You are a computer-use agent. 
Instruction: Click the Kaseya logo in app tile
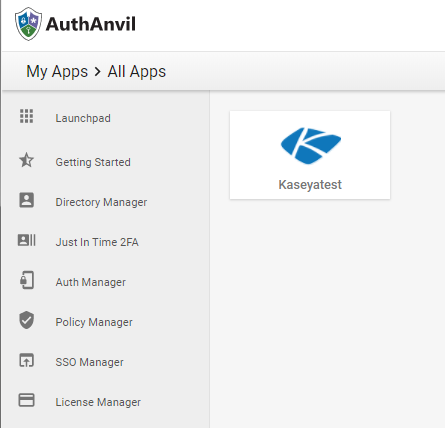311,146
